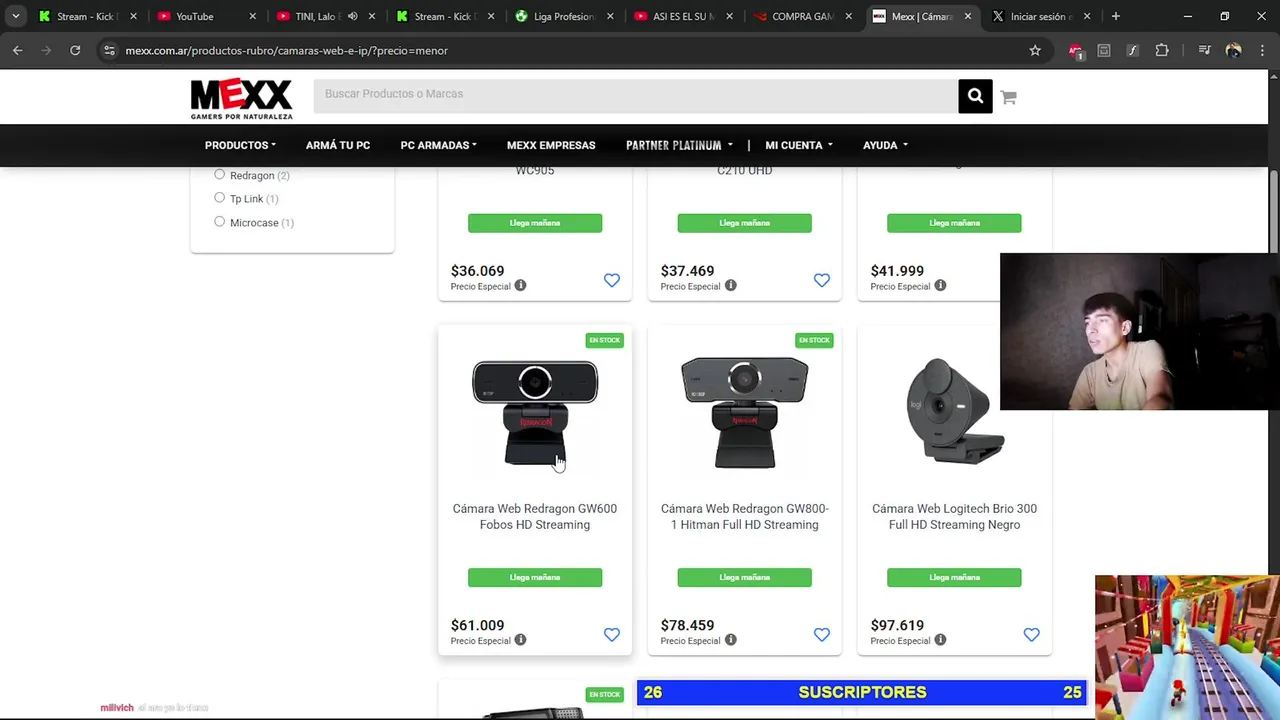Expand the PARTNER PLATINUM dropdown
The width and height of the screenshot is (1280, 720).
click(679, 145)
